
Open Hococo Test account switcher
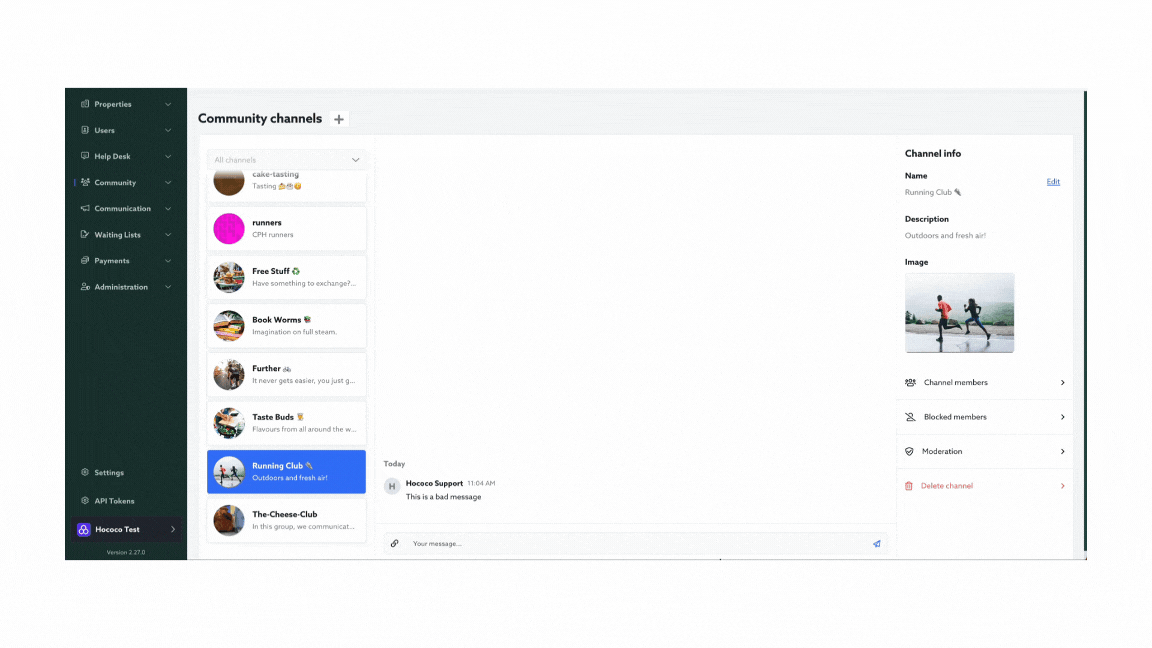pyautogui.click(x=126, y=529)
